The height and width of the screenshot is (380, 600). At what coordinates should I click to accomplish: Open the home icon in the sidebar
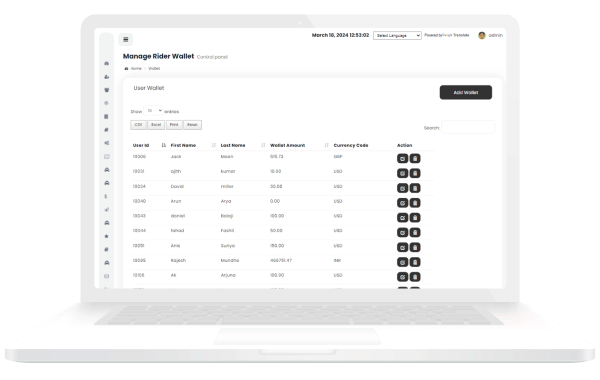click(x=107, y=63)
